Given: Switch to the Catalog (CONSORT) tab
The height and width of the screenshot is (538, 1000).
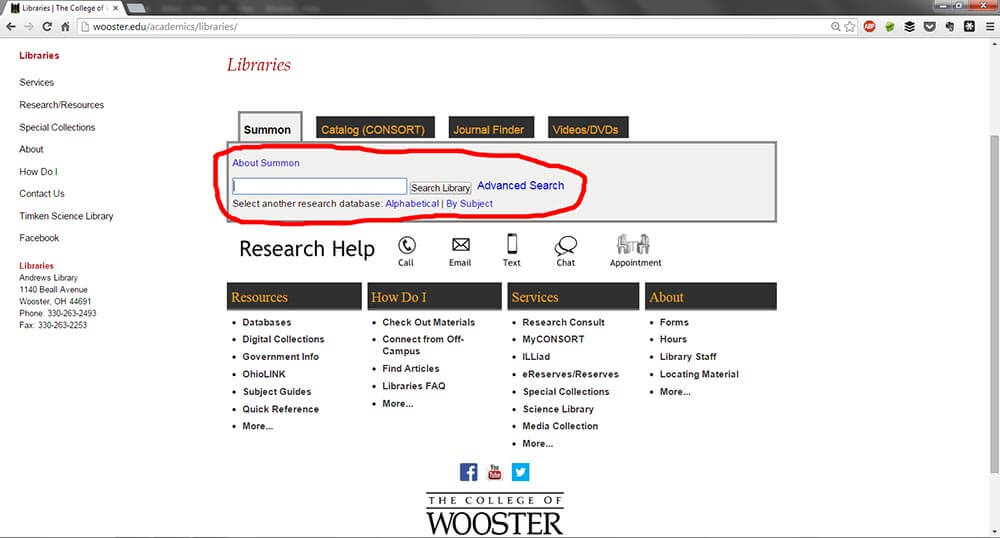Looking at the screenshot, I should click(375, 127).
